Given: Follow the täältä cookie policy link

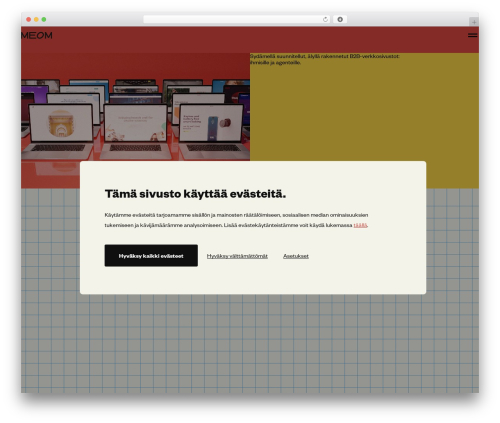Looking at the screenshot, I should [x=360, y=225].
